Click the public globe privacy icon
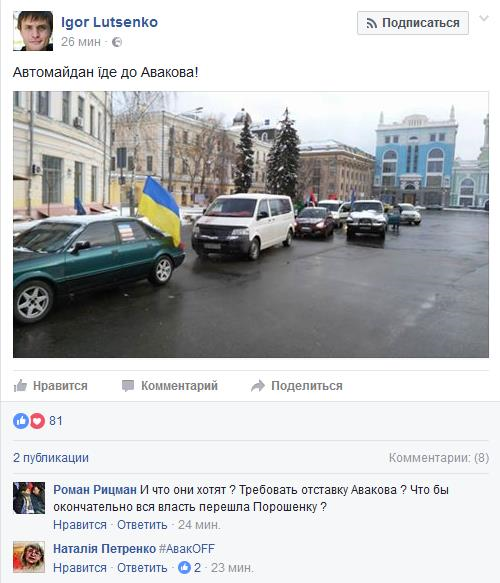 point(117,42)
